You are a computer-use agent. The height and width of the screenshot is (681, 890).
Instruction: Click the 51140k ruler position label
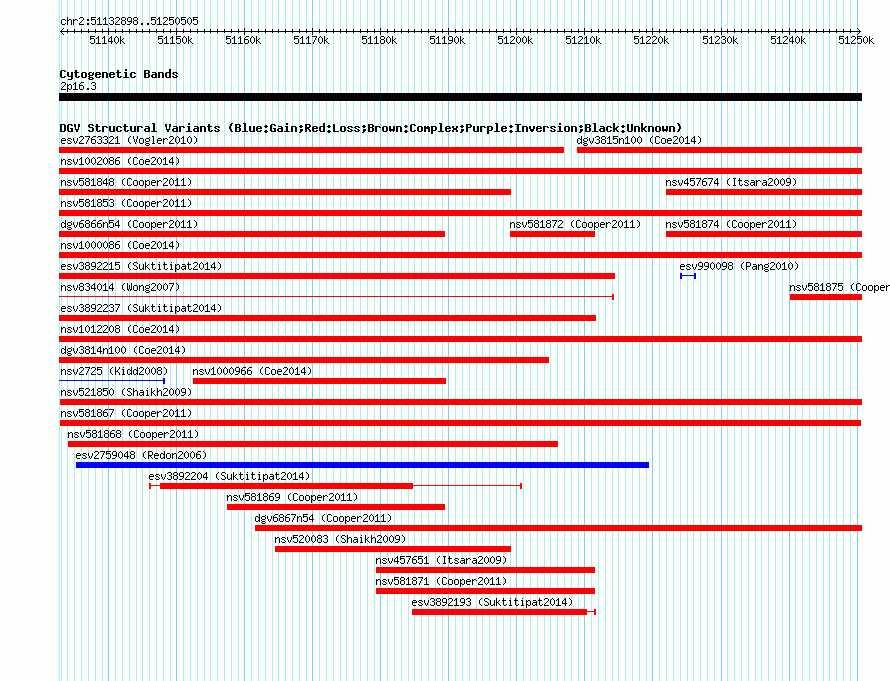coord(107,40)
